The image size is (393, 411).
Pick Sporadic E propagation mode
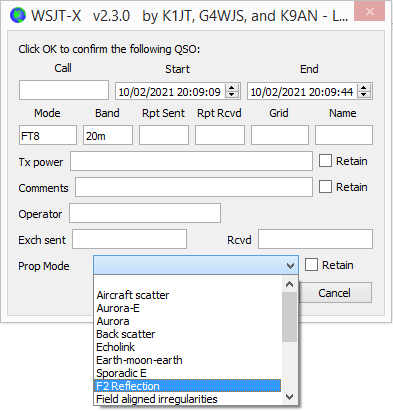(188, 373)
